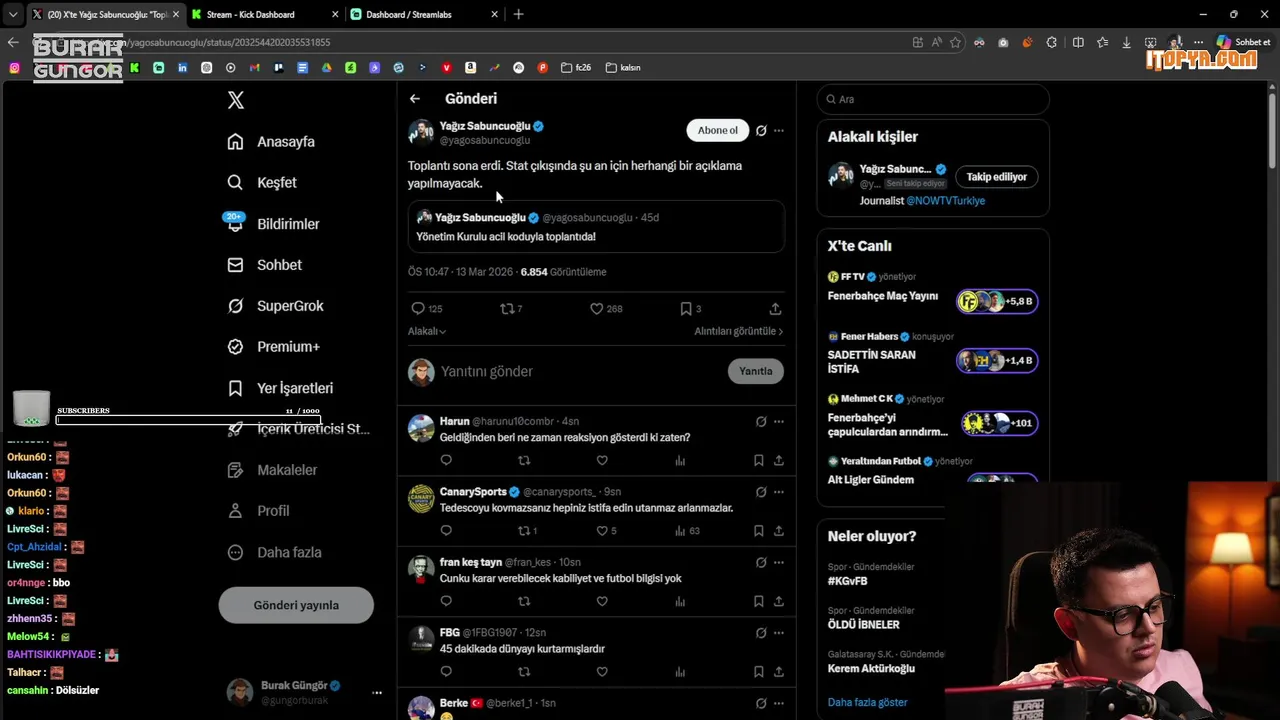Open Bildirimler notifications
1280x720 pixels.
point(273,224)
